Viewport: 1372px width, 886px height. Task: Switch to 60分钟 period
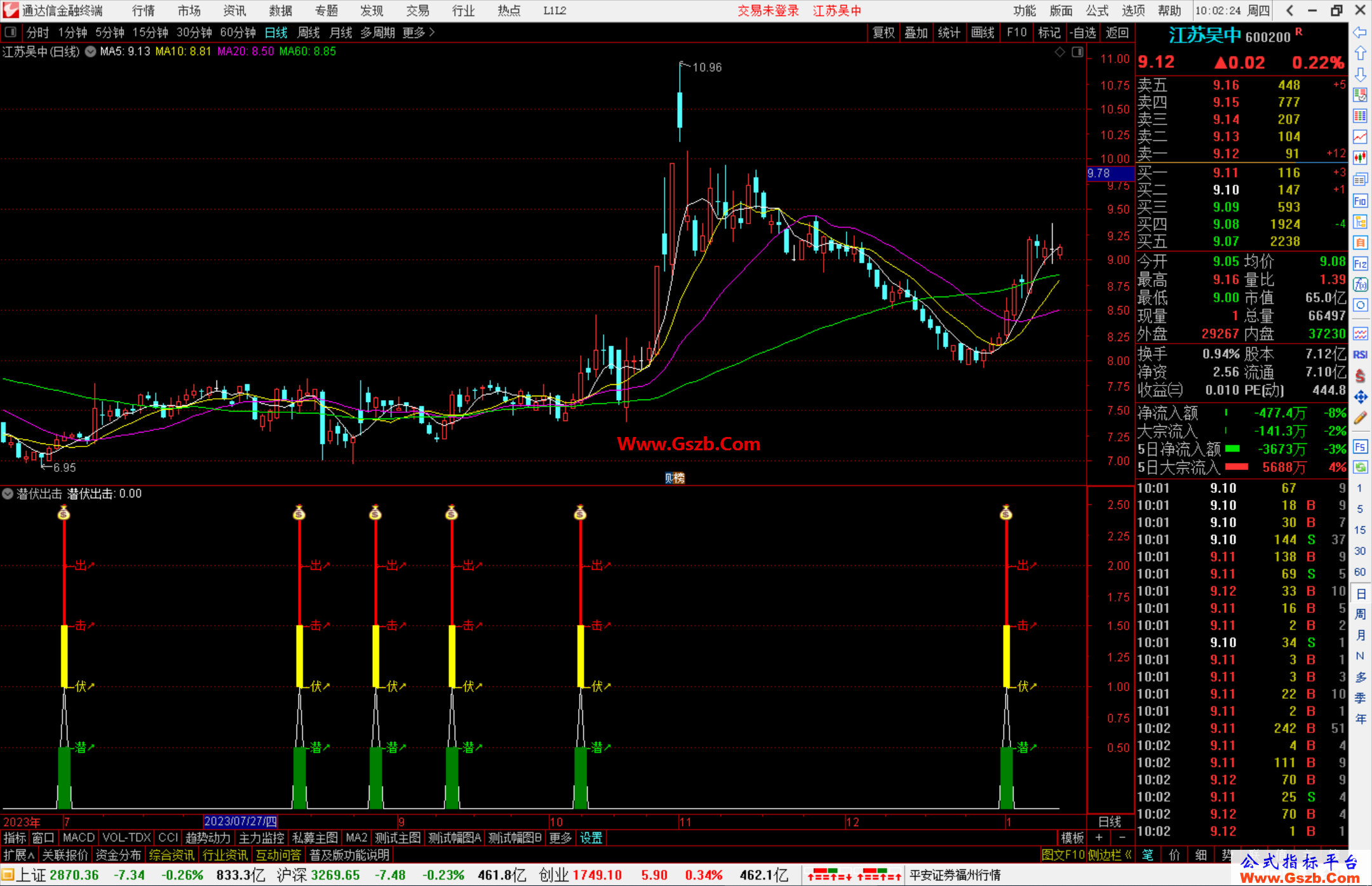(238, 32)
